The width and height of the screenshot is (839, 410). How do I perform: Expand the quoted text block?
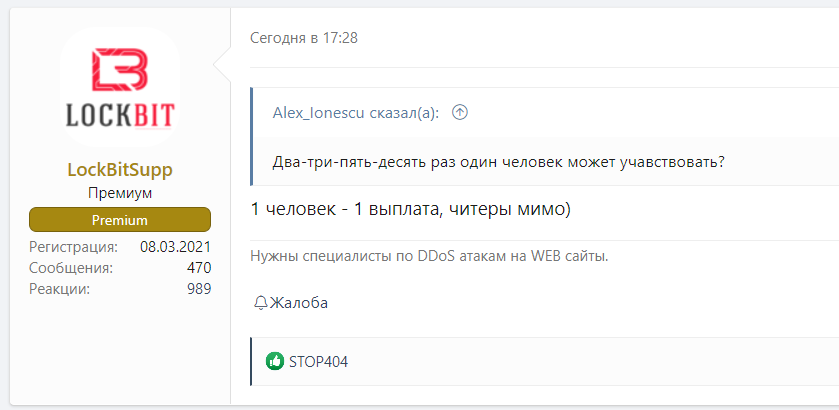(498, 163)
